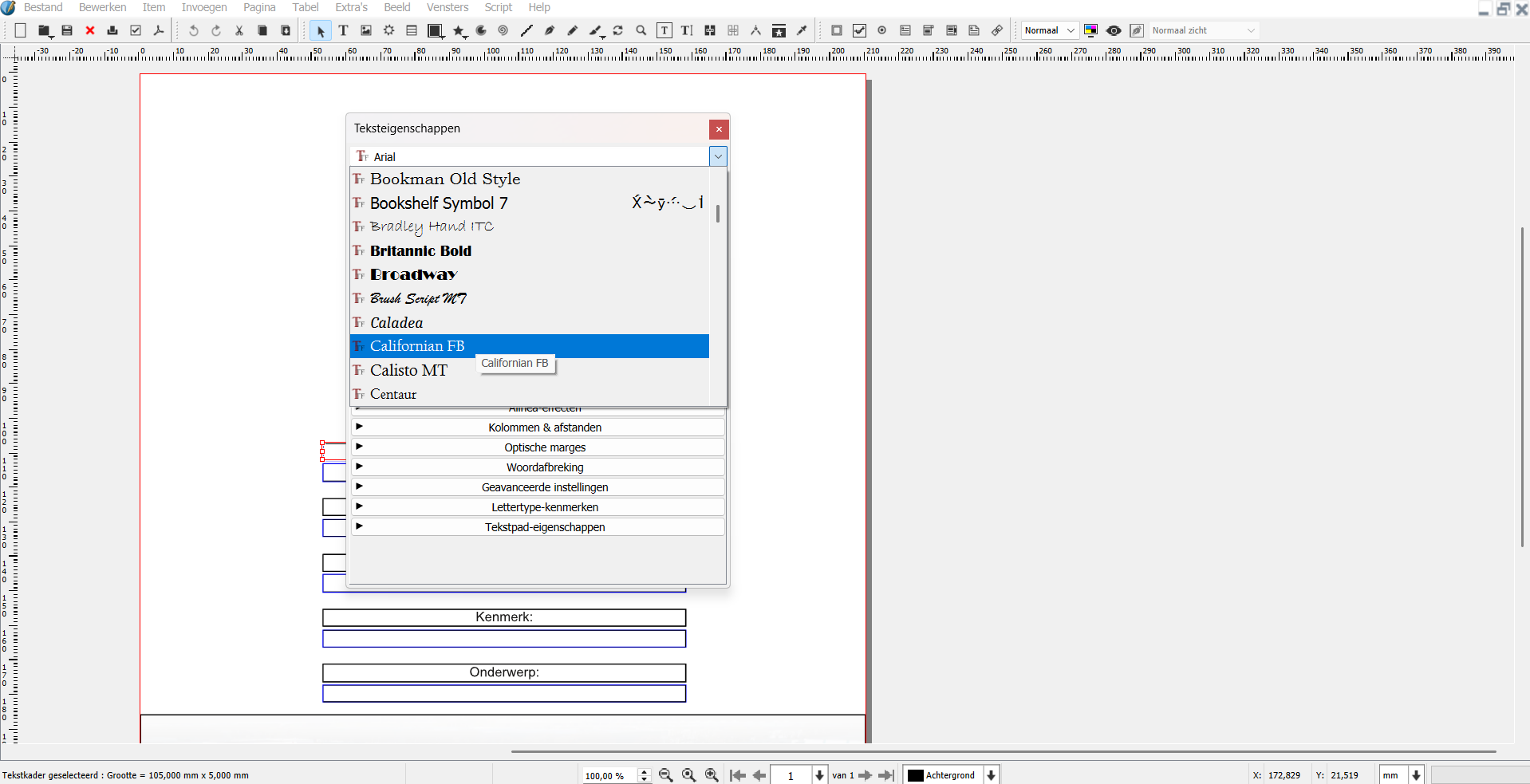Click the Save as PDF icon
The width and height of the screenshot is (1530, 784).
tap(159, 30)
